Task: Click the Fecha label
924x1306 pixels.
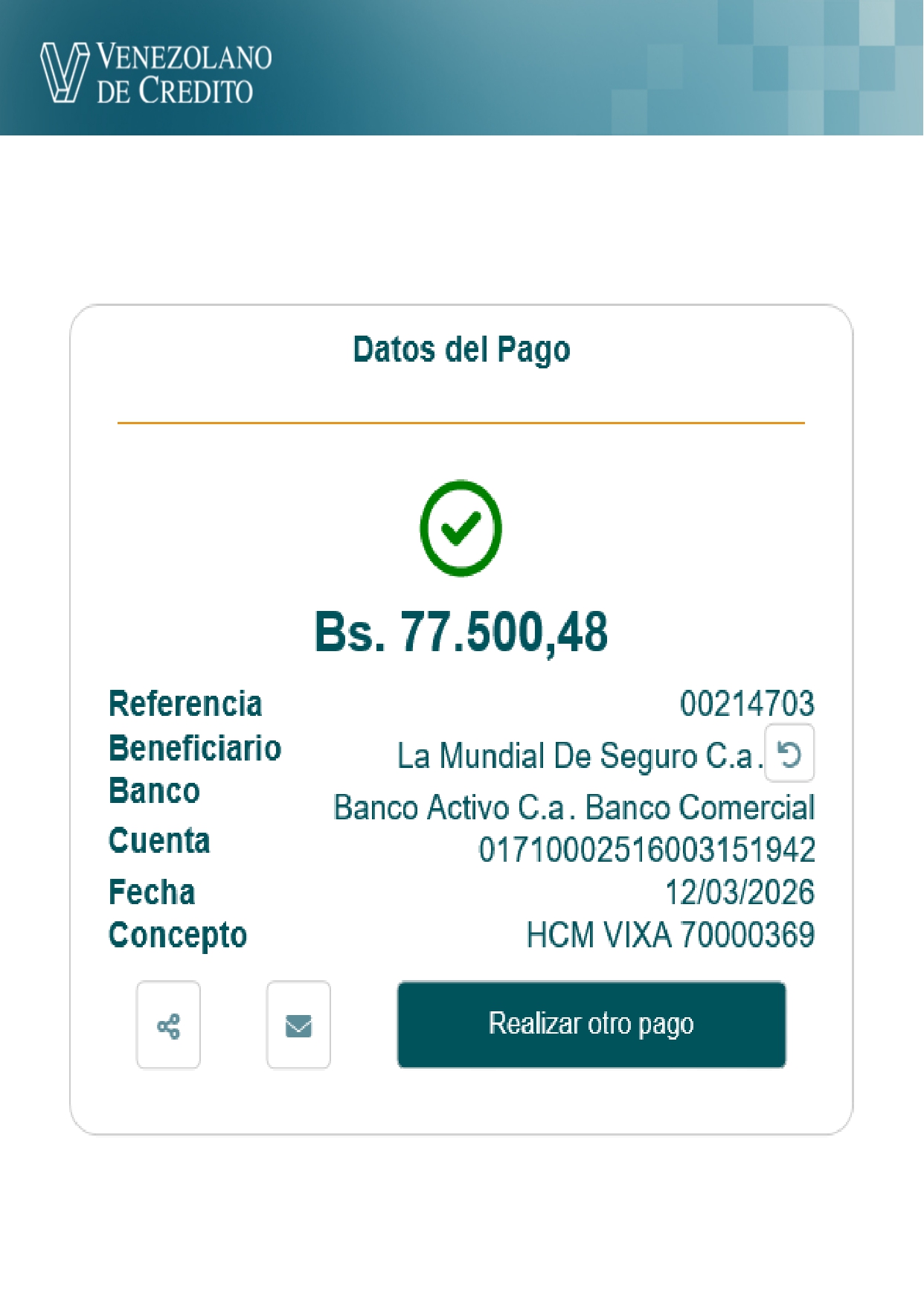Action: pyautogui.click(x=152, y=892)
